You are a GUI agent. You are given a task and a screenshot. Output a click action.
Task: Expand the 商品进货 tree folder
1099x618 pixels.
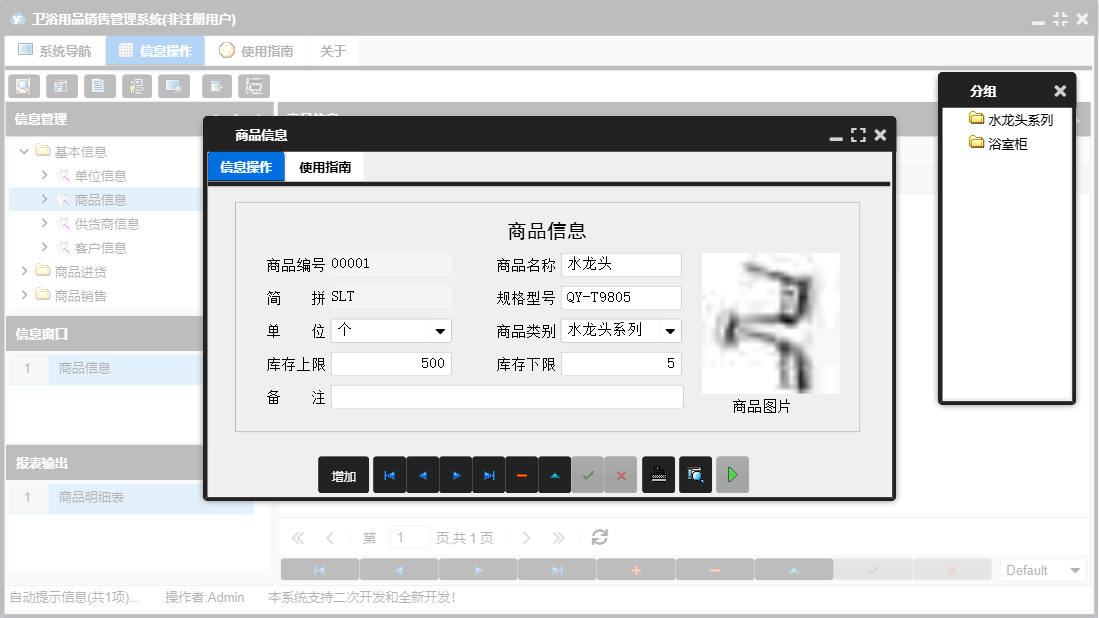coord(27,270)
